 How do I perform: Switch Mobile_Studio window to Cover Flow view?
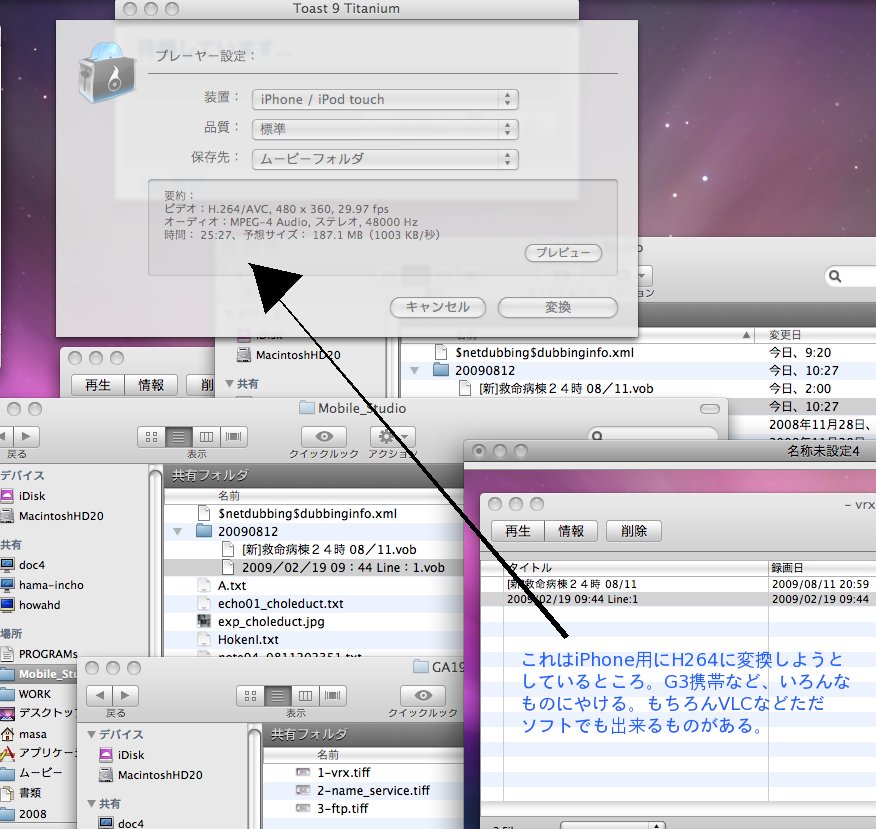(x=234, y=437)
